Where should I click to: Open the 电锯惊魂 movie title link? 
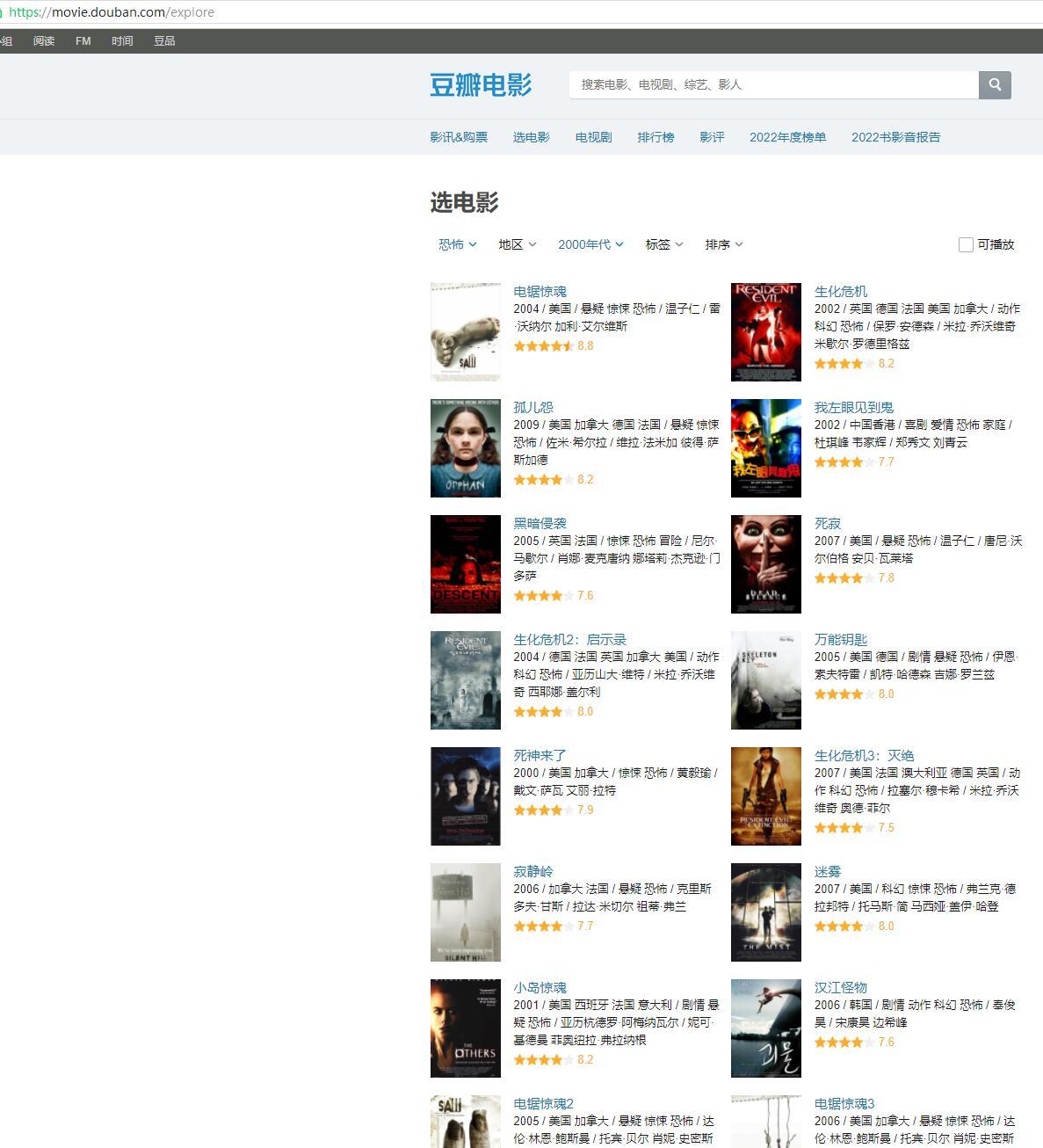[x=540, y=291]
